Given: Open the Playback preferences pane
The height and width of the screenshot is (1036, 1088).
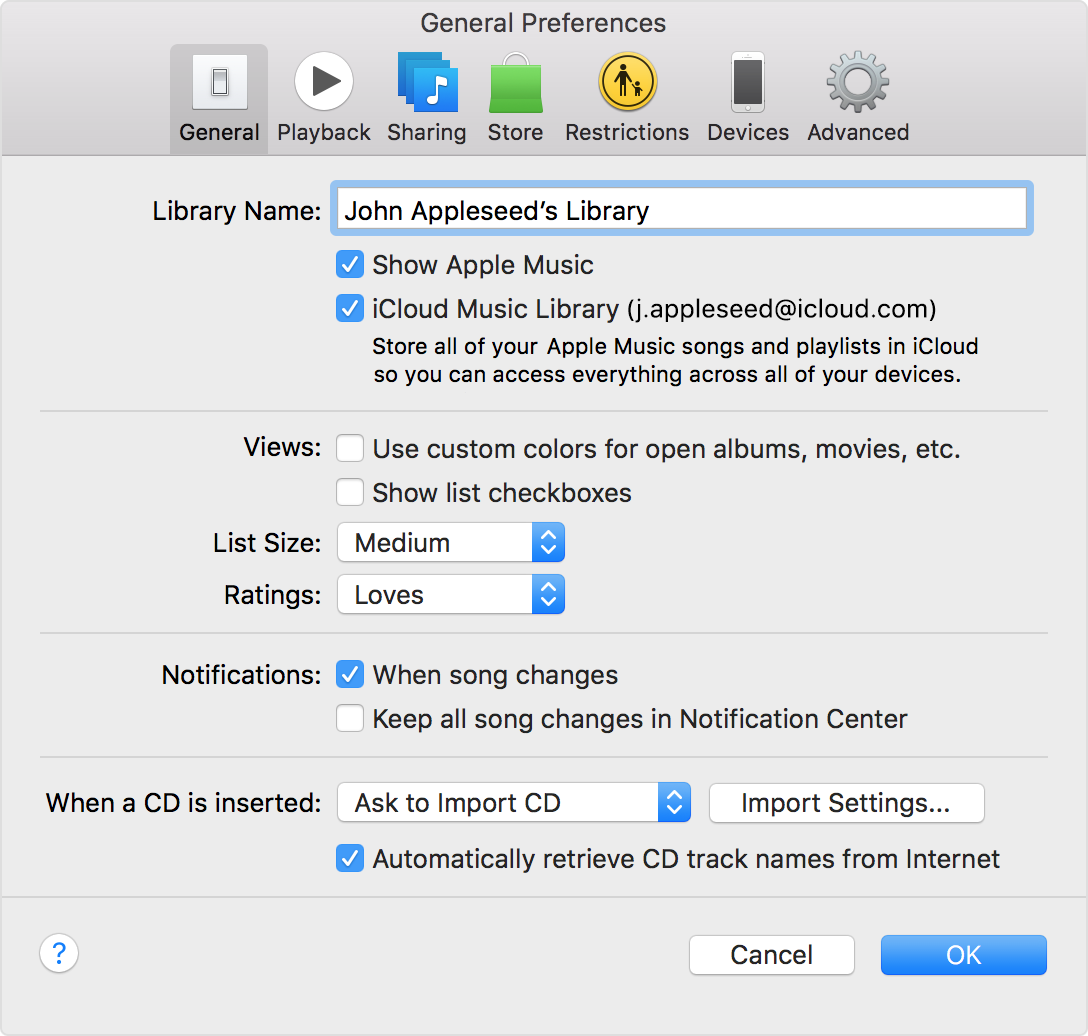Looking at the screenshot, I should click(323, 98).
